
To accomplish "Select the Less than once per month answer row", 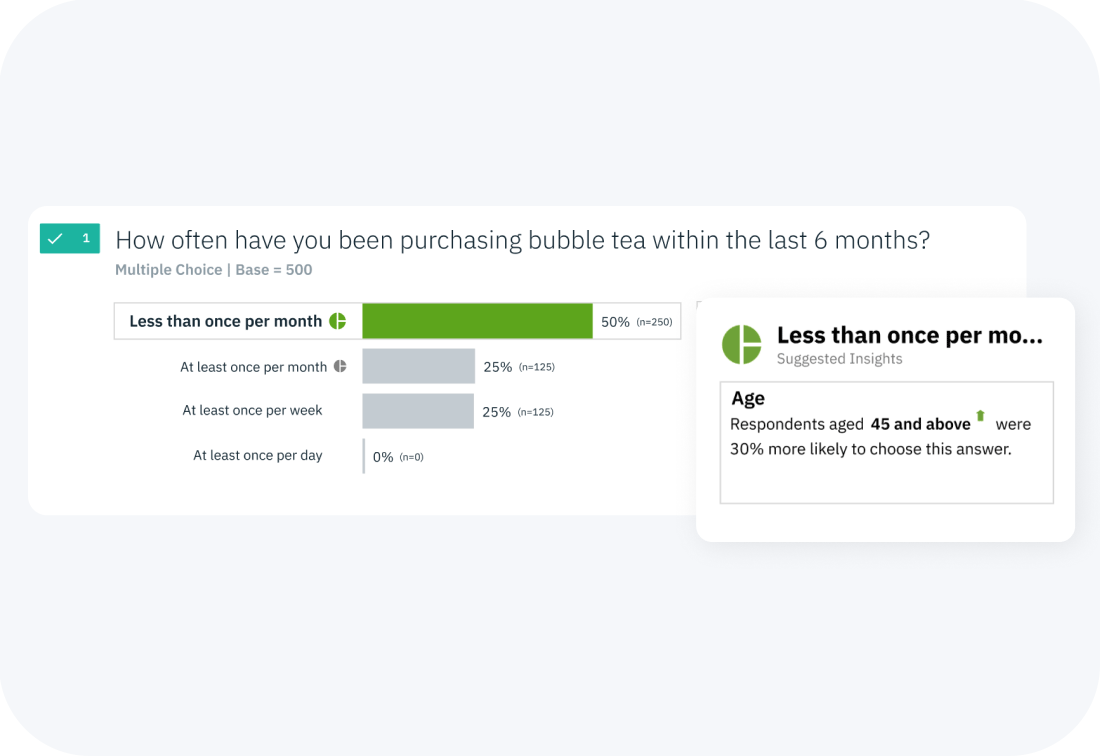I will coord(397,321).
